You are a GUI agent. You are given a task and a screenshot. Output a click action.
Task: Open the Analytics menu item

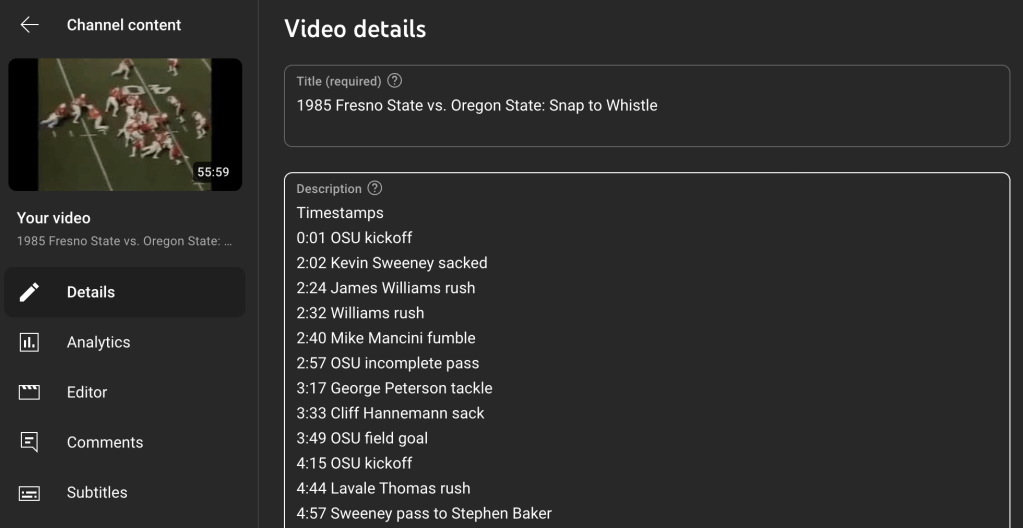(x=98, y=342)
